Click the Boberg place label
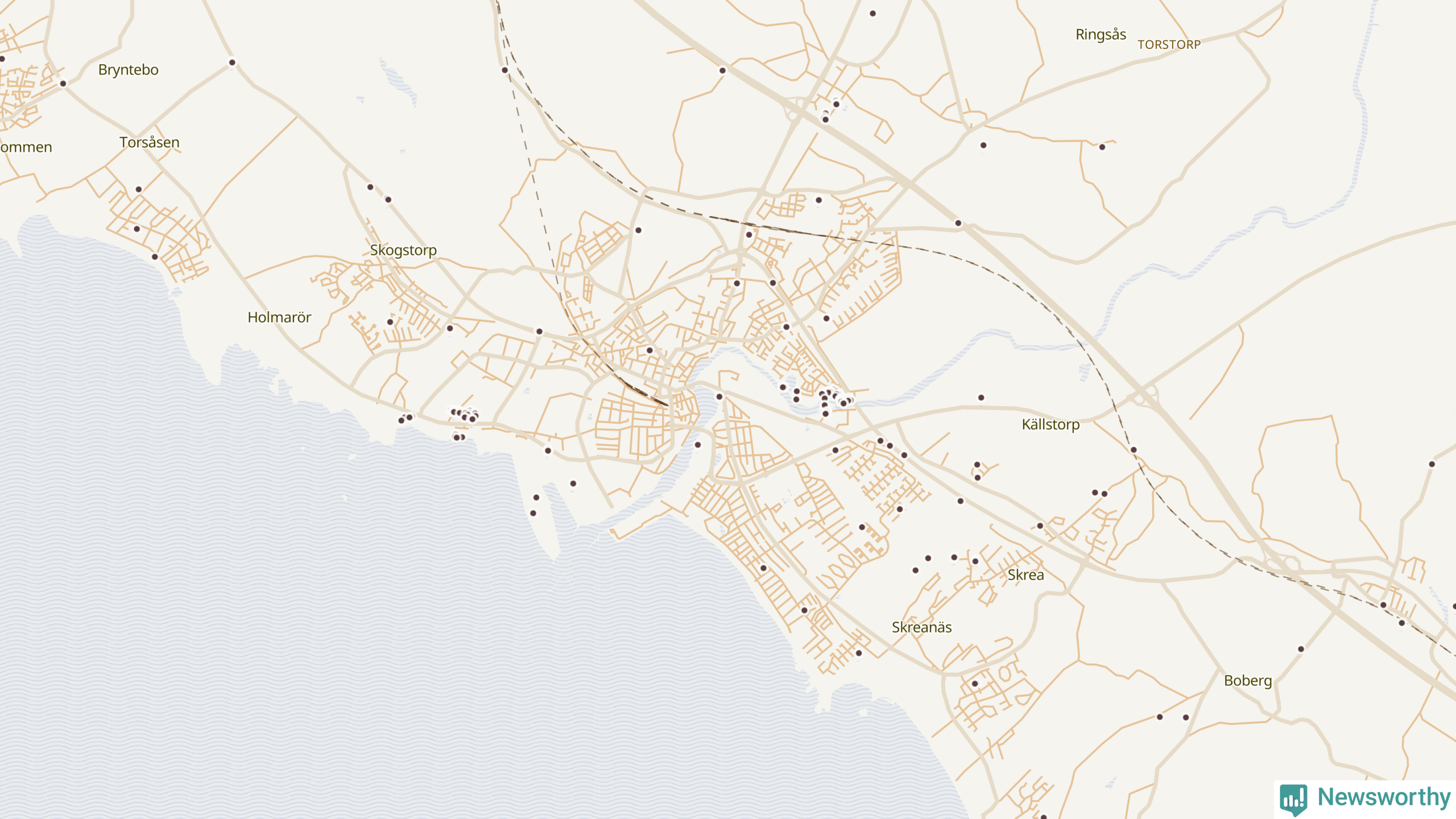Viewport: 1456px width, 819px height. pyautogui.click(x=1248, y=681)
